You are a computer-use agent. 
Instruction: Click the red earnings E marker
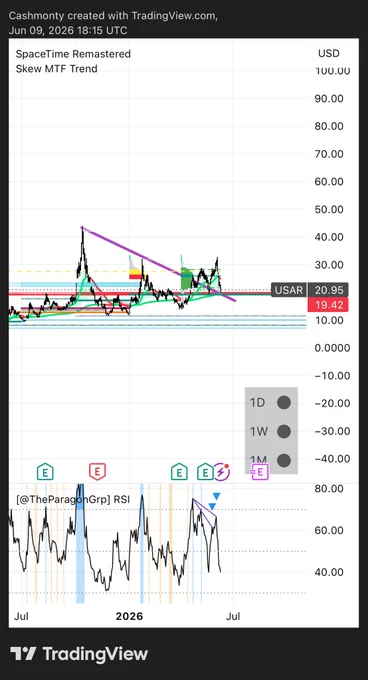[x=98, y=471]
